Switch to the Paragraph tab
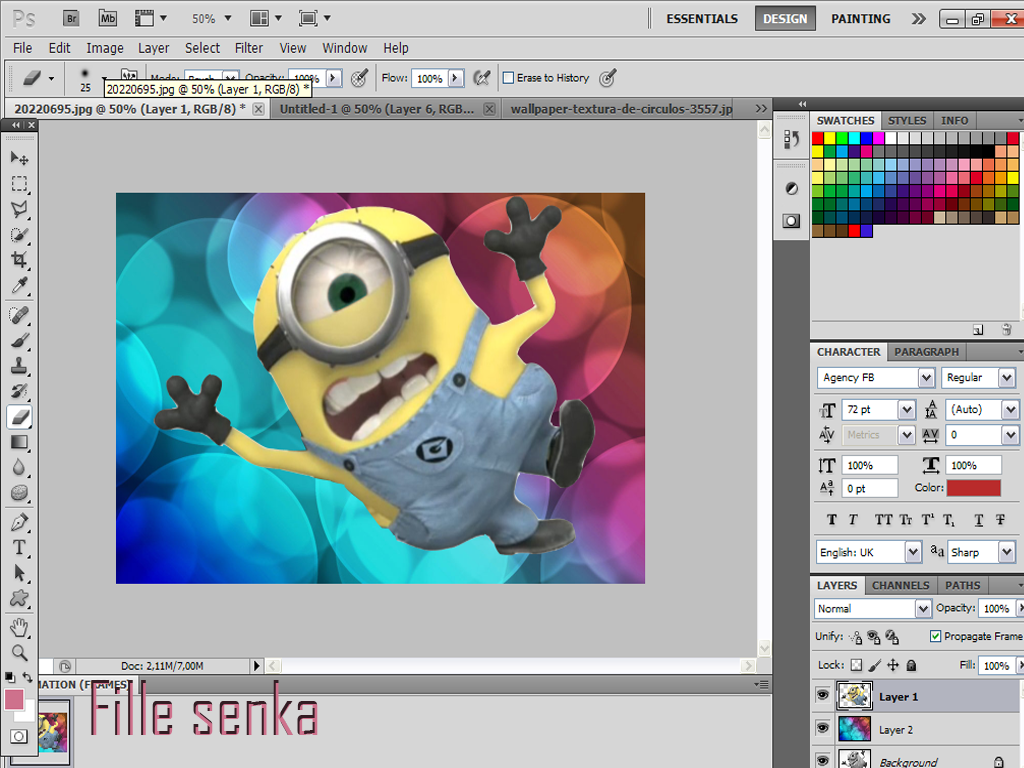The width and height of the screenshot is (1024, 768). (x=926, y=351)
